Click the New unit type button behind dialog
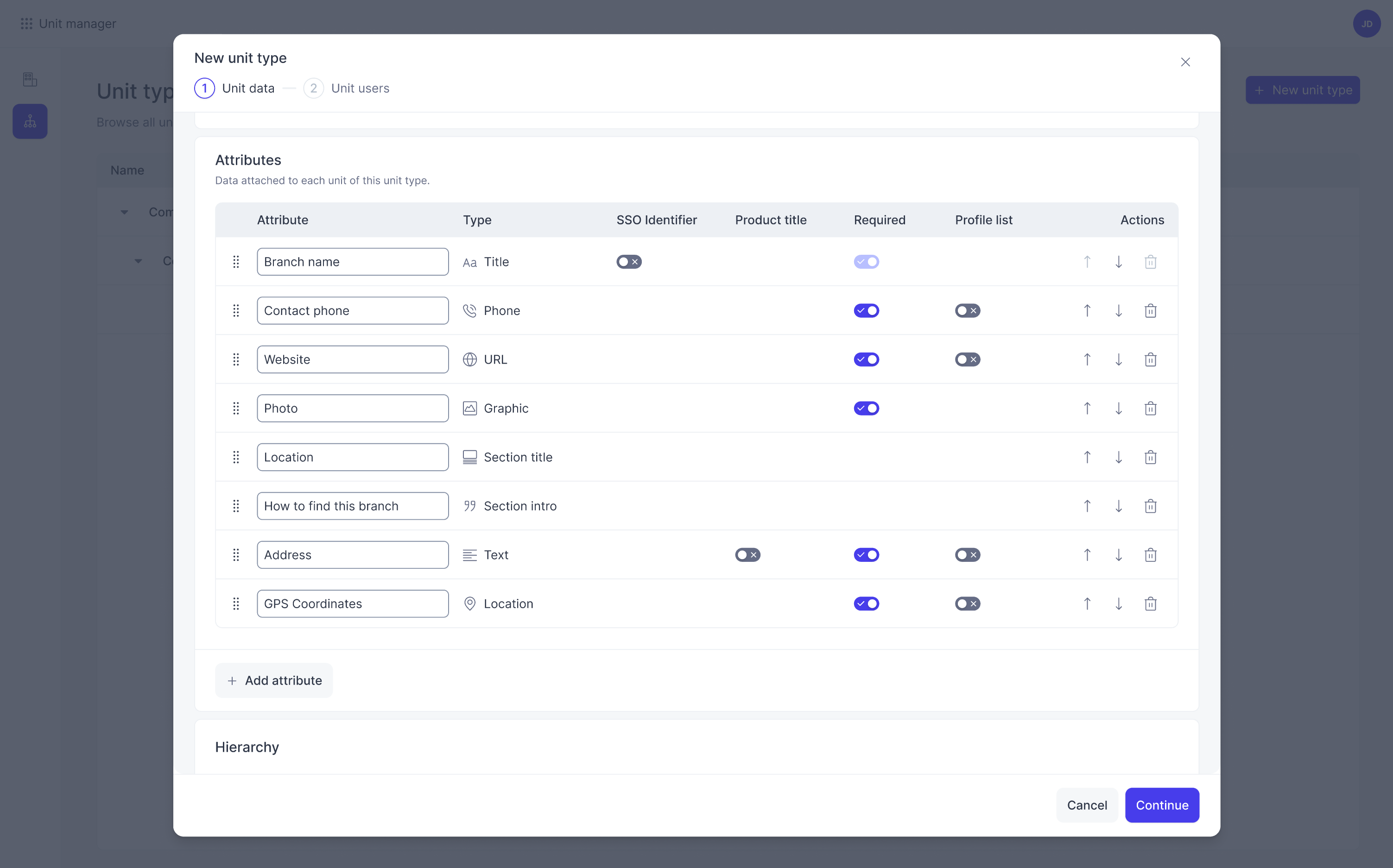The width and height of the screenshot is (1393, 868). 1302,90
